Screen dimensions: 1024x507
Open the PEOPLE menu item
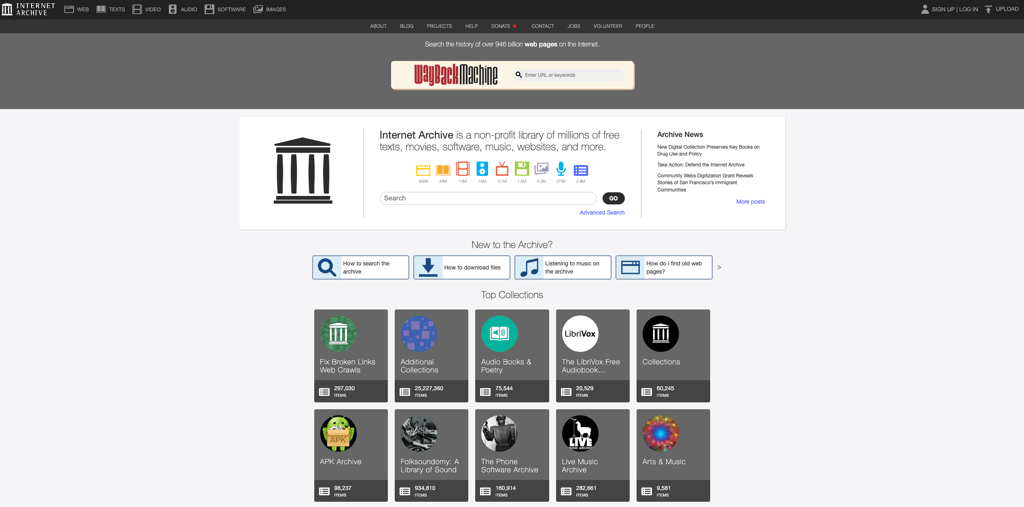click(645, 26)
